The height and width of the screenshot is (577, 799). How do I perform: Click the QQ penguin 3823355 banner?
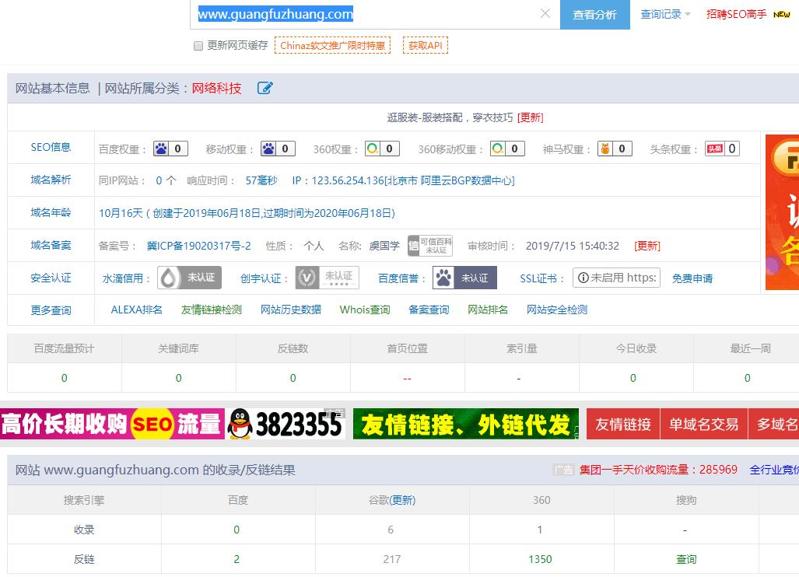(286, 424)
